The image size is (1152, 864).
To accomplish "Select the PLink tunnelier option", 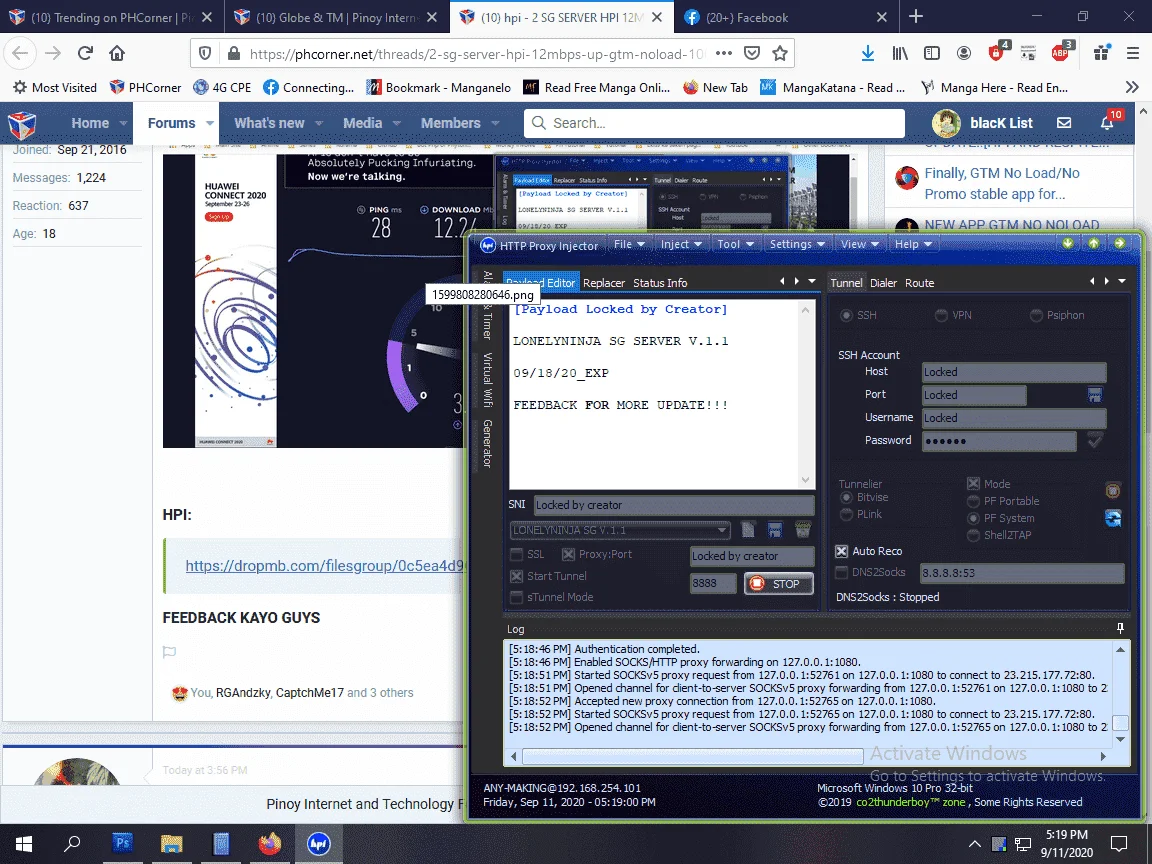I will point(846,514).
